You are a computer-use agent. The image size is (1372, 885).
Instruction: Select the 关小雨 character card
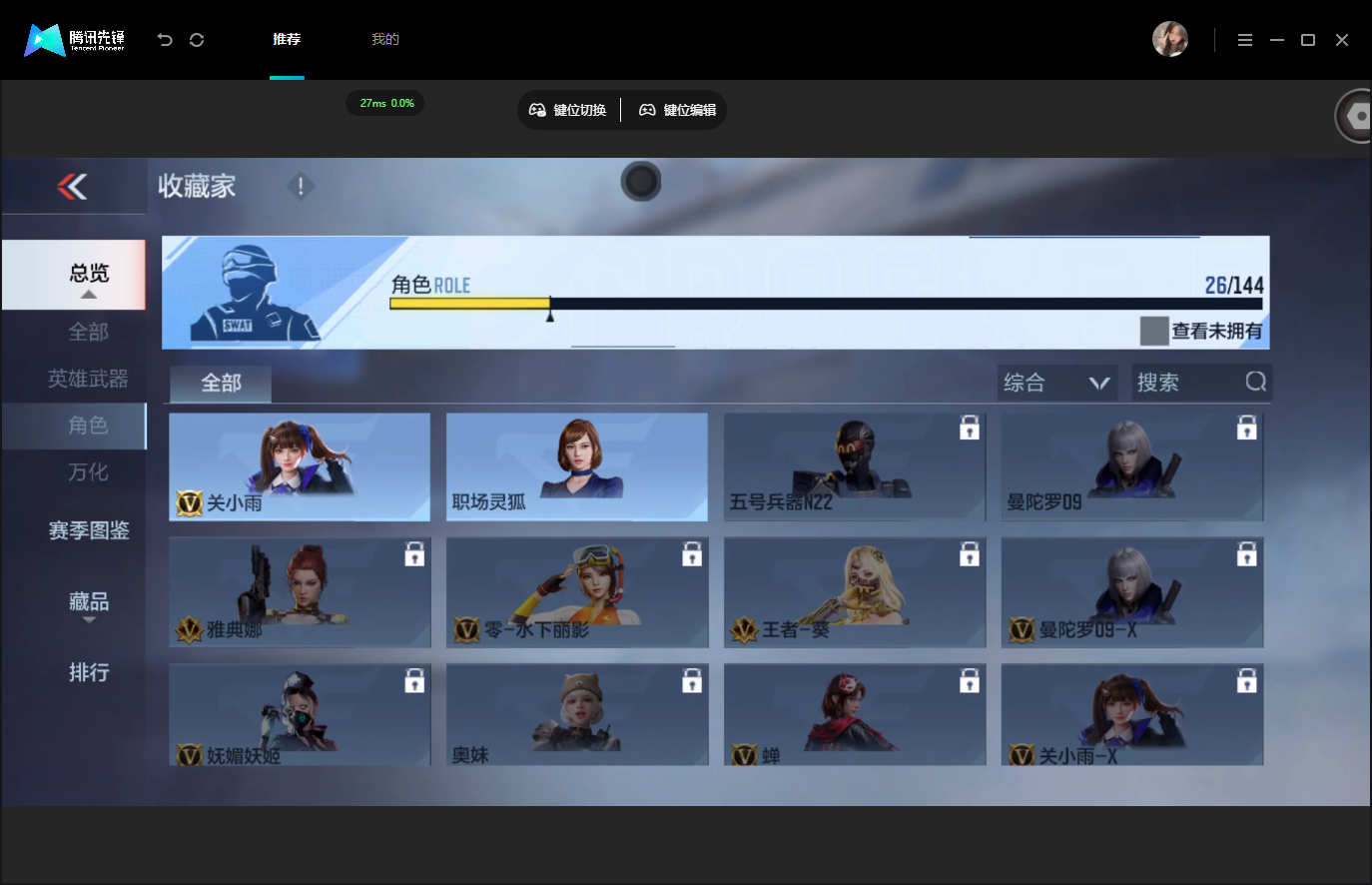(x=300, y=466)
